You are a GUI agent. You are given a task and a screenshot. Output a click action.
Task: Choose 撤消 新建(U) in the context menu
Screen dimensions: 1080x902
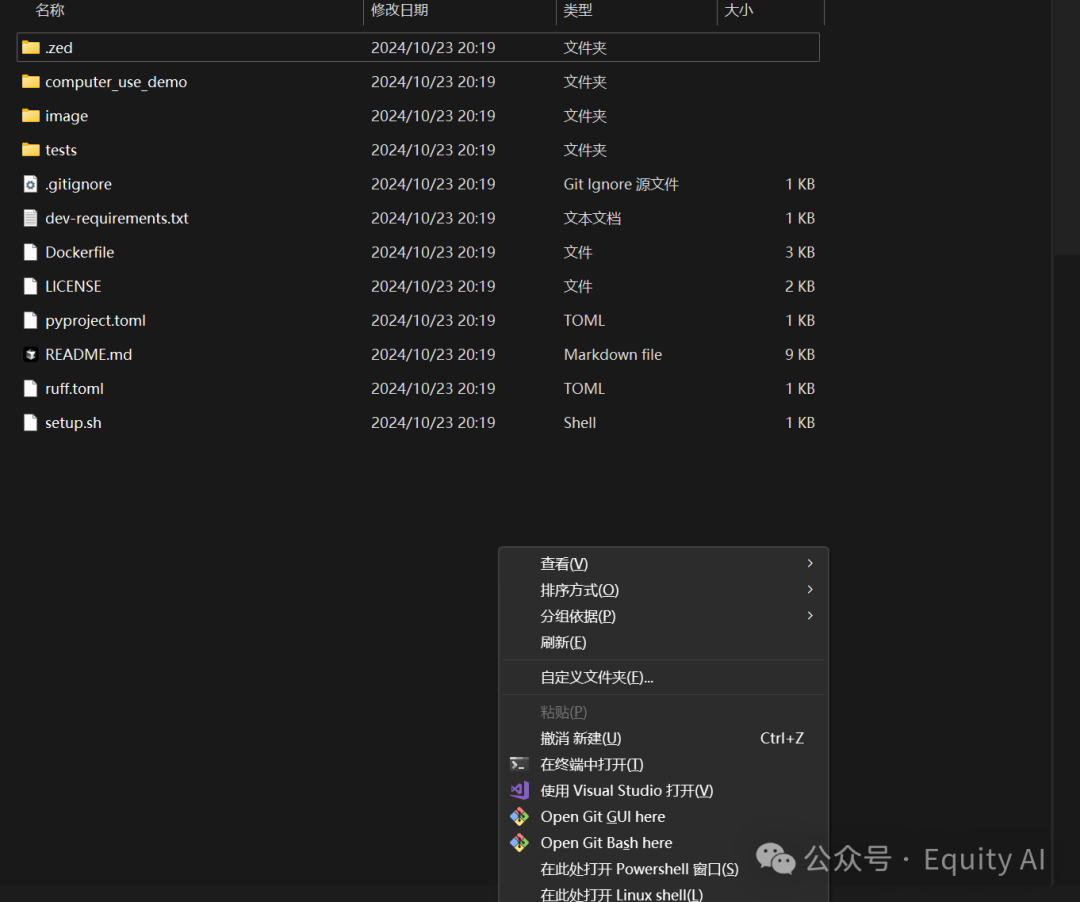tap(664, 738)
